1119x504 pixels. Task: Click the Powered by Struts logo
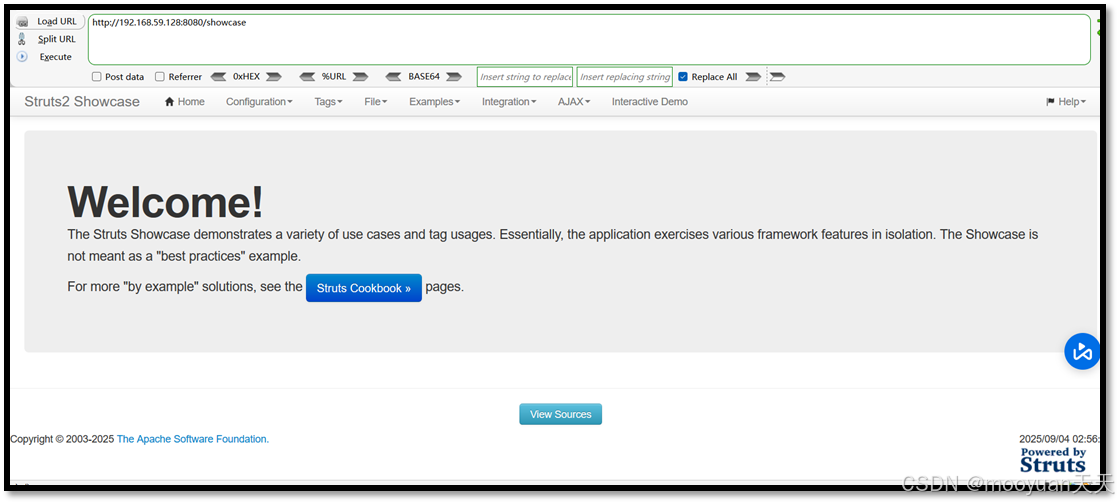1053,460
